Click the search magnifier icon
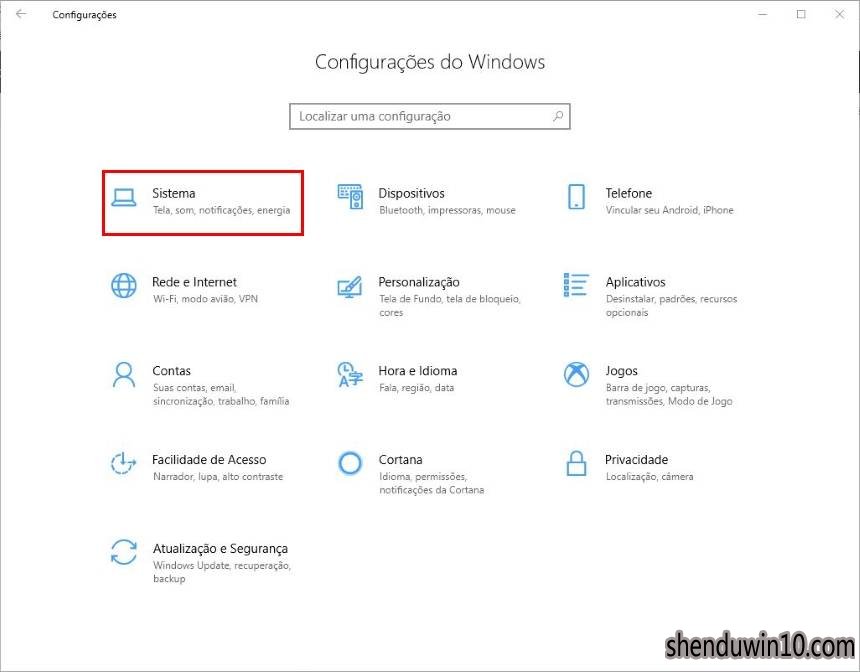860x672 pixels. point(558,116)
